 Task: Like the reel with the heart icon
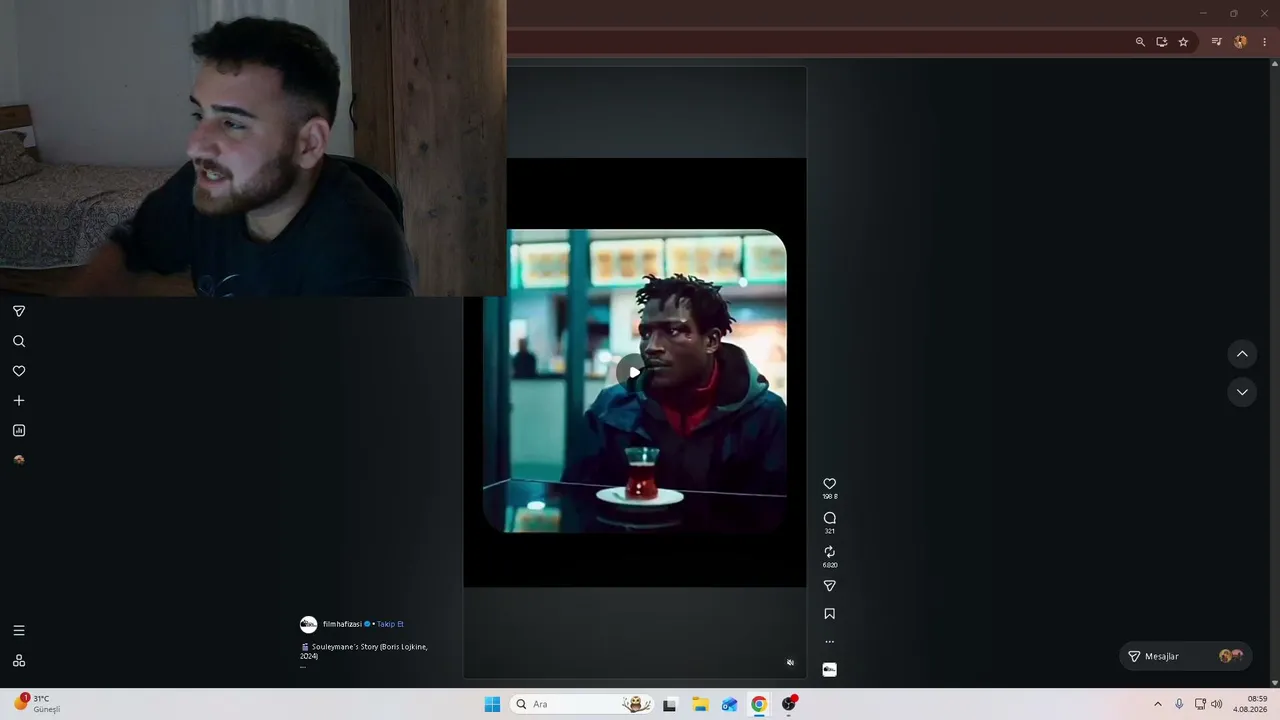(829, 484)
